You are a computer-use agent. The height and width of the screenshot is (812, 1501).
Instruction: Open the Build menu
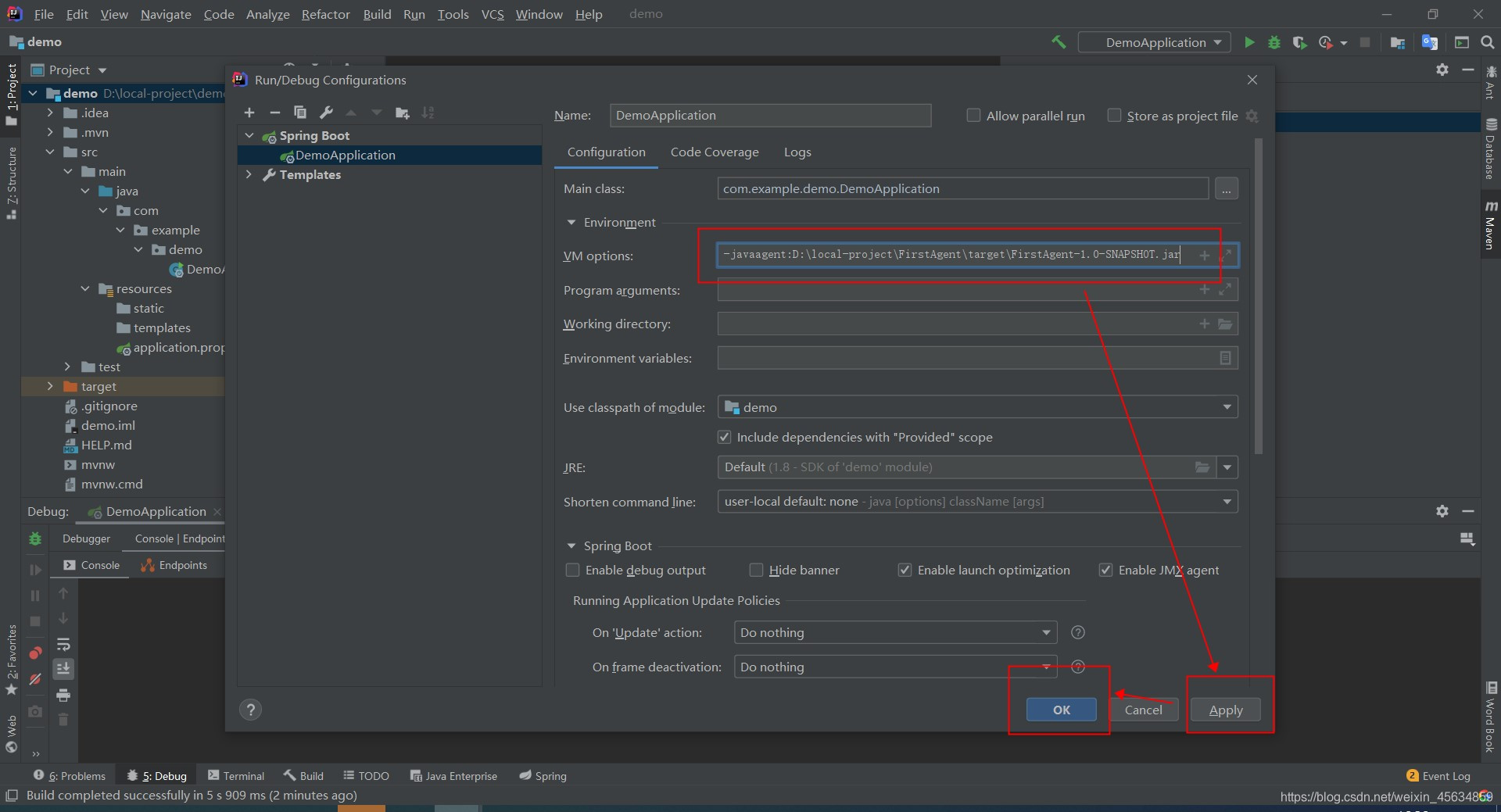point(377,14)
